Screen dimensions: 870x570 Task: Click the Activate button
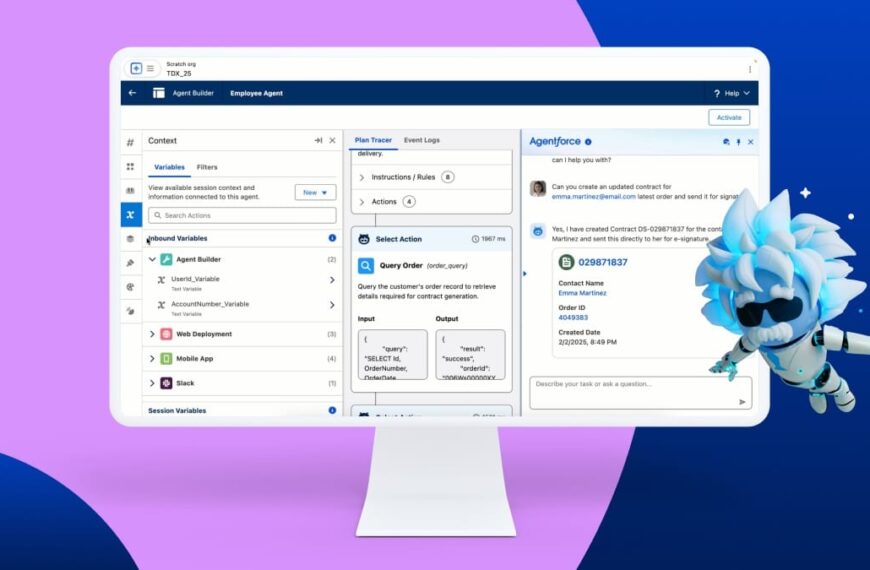click(729, 118)
